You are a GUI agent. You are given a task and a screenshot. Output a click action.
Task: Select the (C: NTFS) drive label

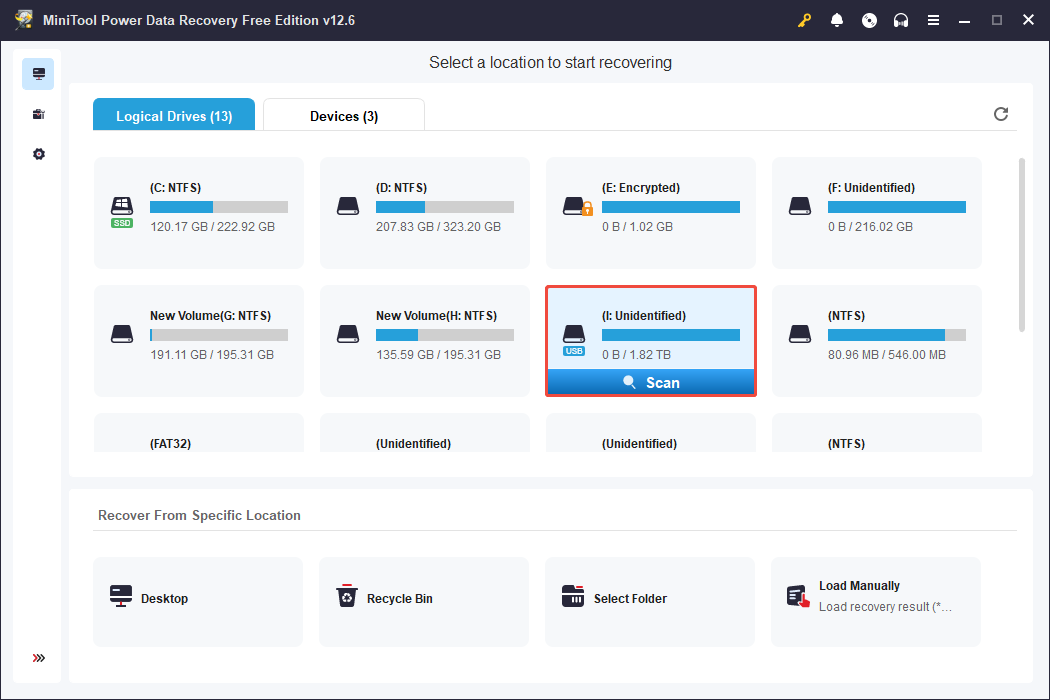[x=175, y=188]
